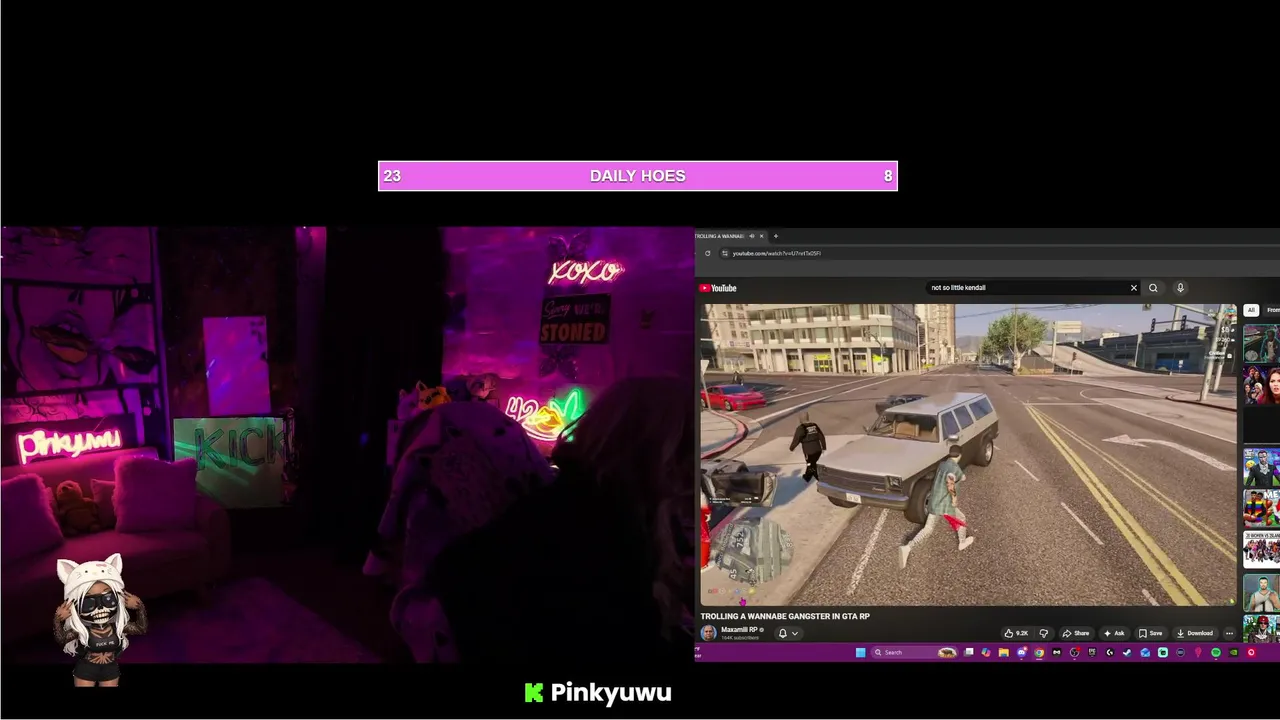
Task: Click the Download button under the video
Action: point(1195,633)
